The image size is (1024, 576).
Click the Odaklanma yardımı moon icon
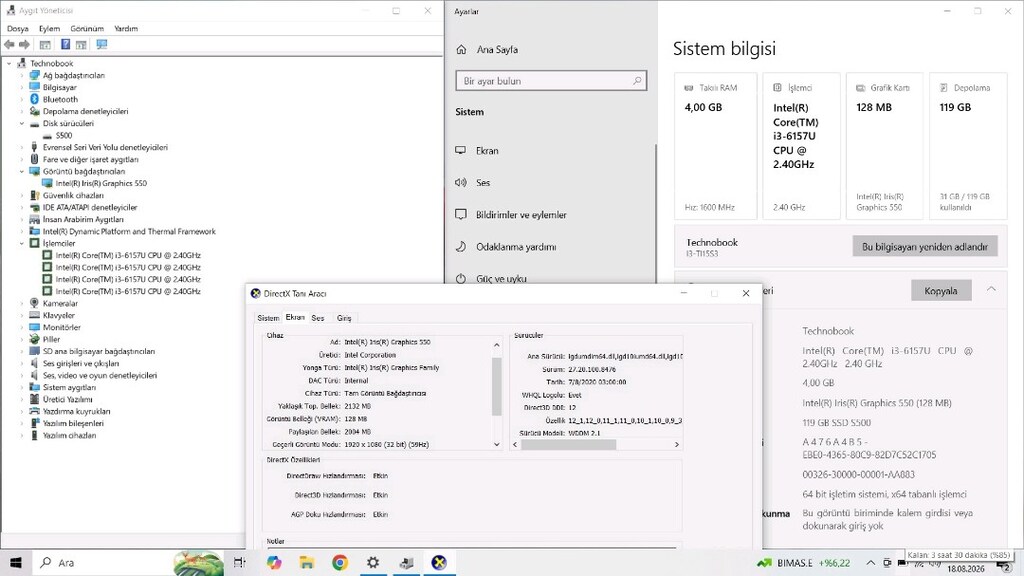(461, 247)
